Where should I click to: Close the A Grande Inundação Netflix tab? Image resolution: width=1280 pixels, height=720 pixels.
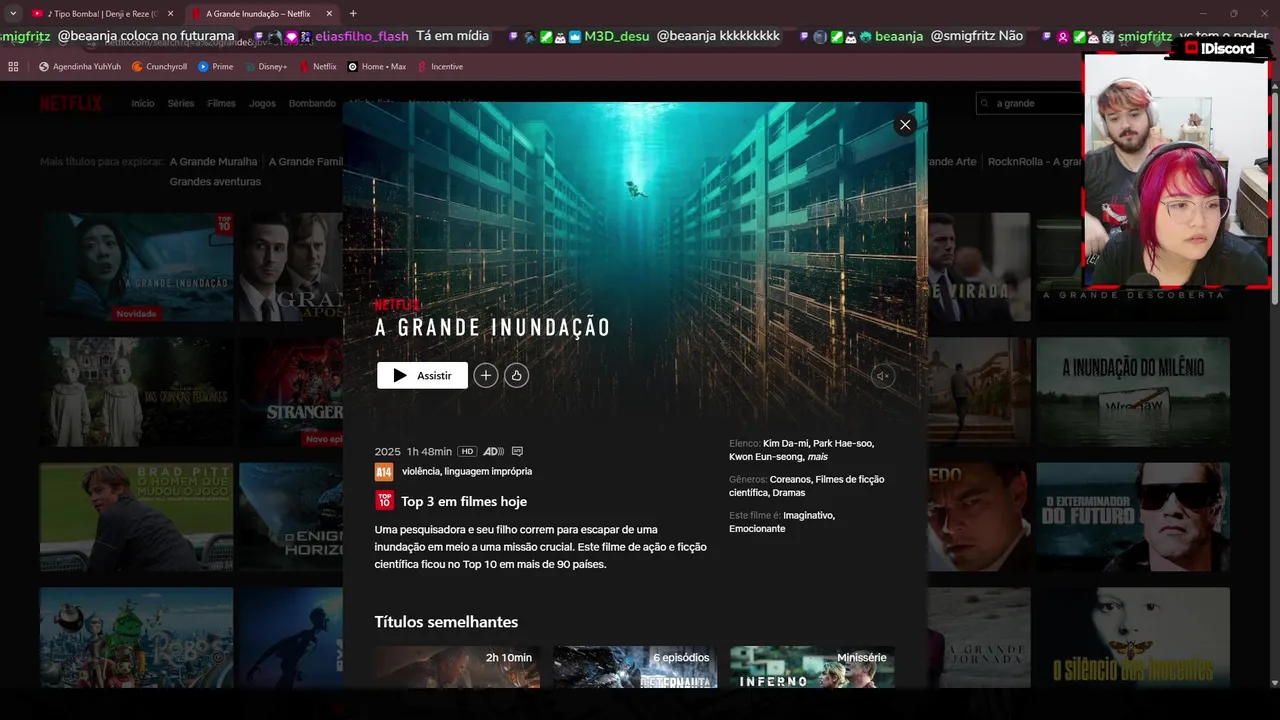(x=328, y=14)
